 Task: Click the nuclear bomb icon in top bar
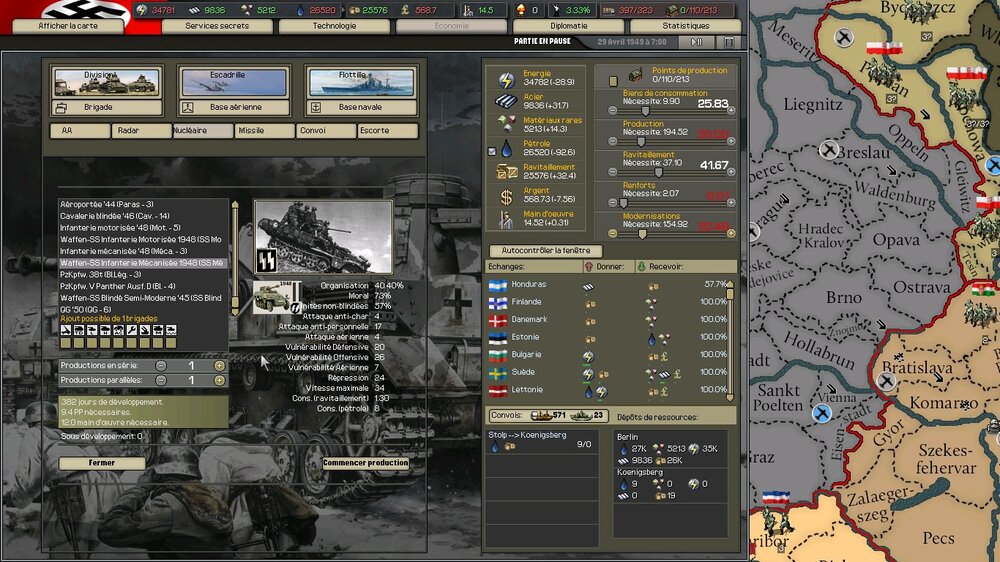(x=521, y=10)
